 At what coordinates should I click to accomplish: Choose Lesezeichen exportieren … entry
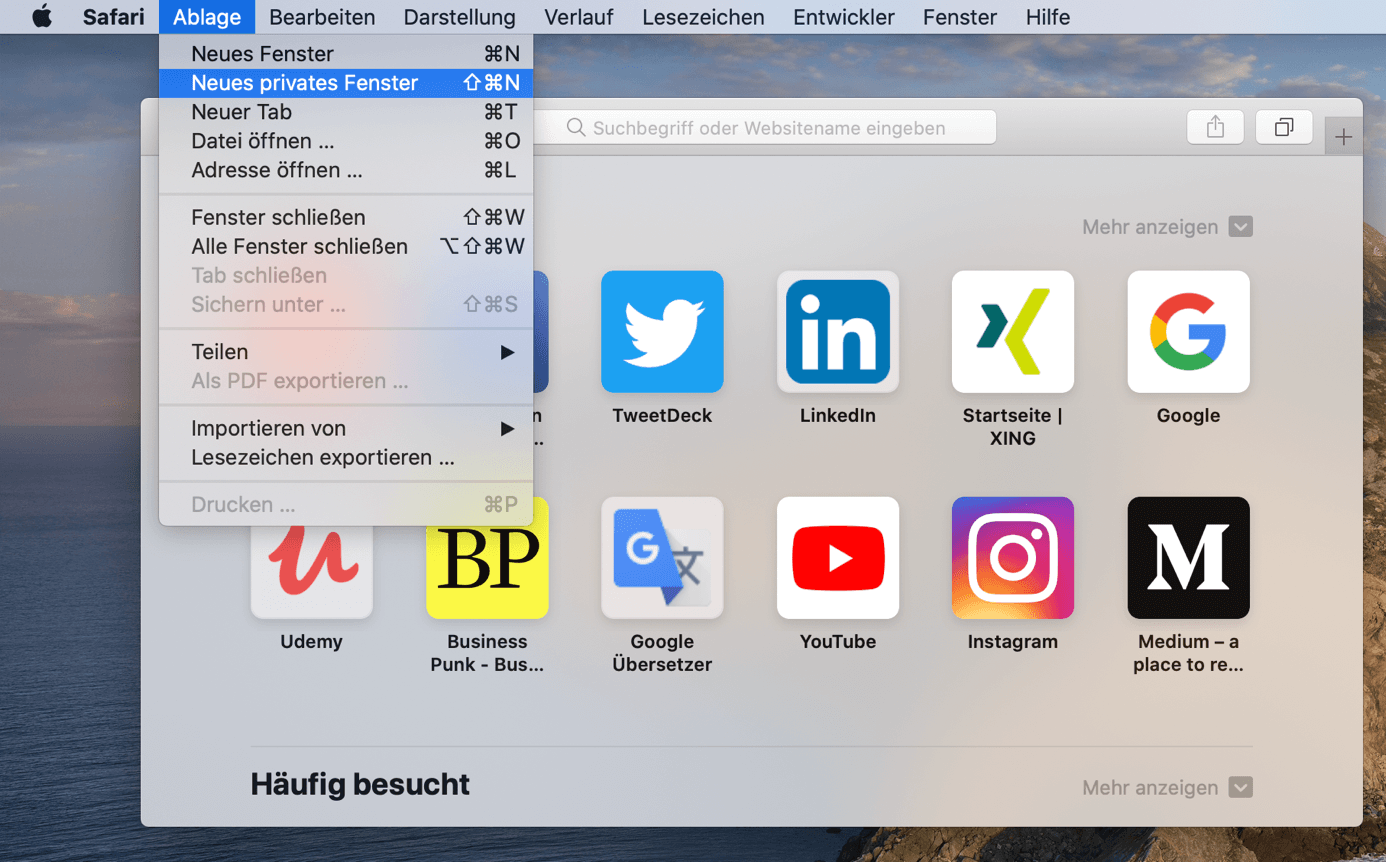point(346,457)
